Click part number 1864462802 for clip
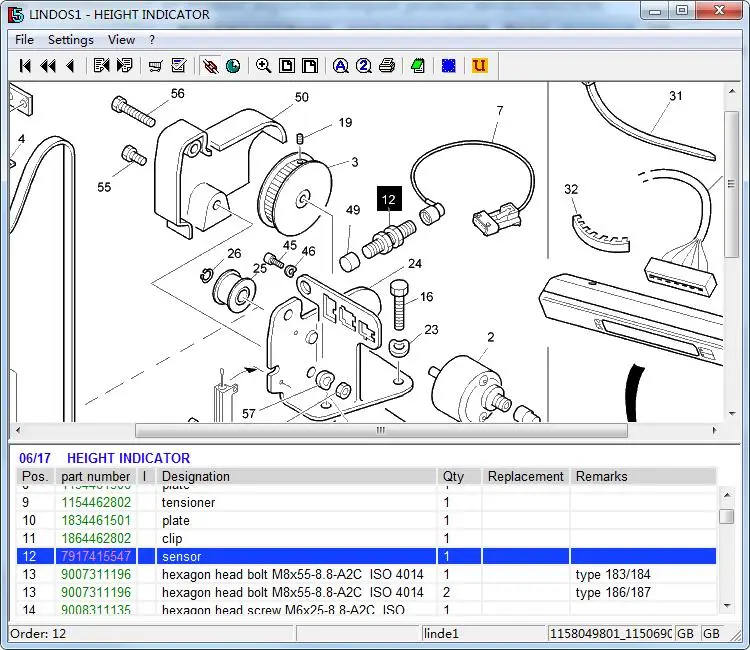 96,538
